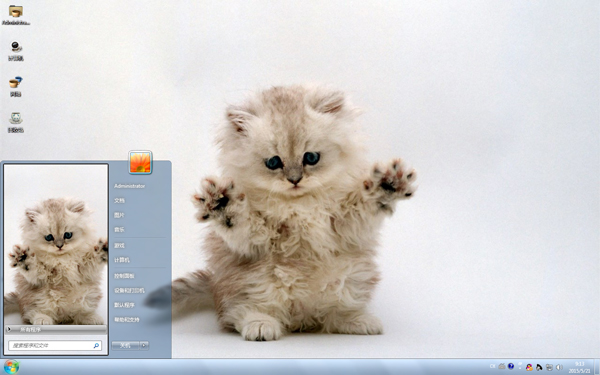Click the search magnifier icon in Start menu

point(96,346)
